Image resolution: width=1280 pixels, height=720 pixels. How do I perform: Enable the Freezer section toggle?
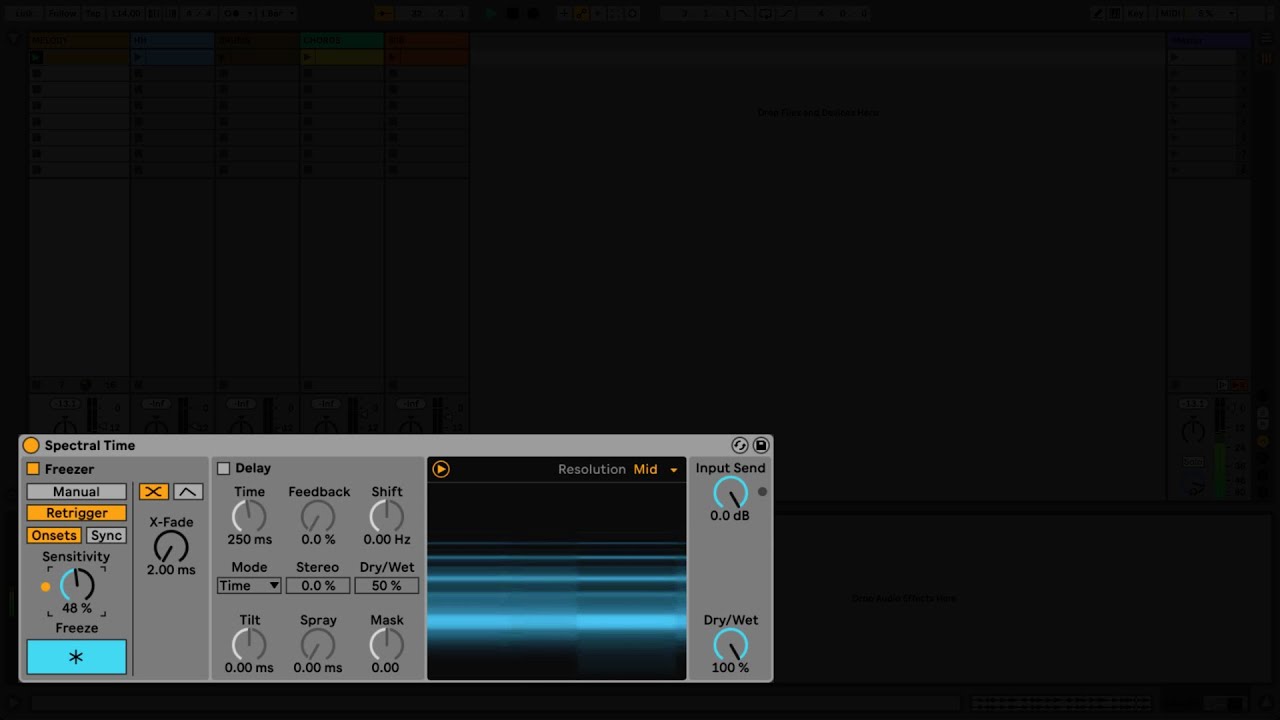(33, 469)
